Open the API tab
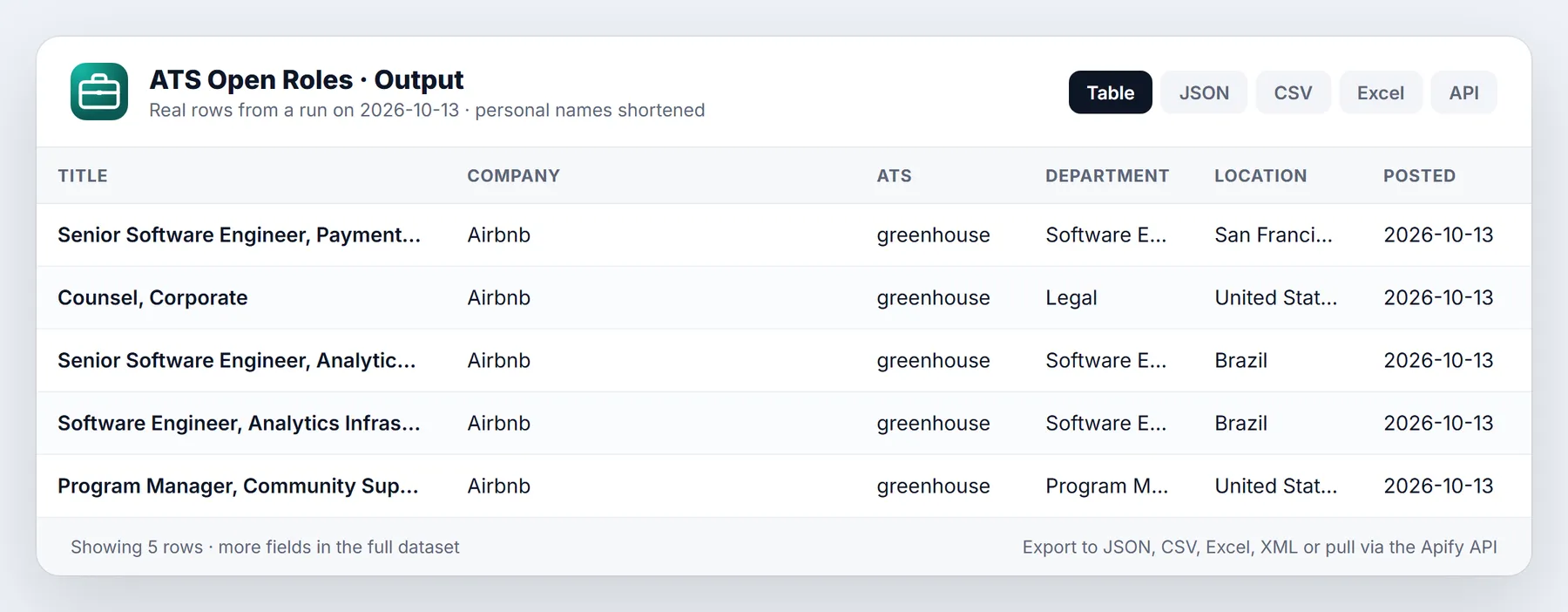 [x=1463, y=92]
